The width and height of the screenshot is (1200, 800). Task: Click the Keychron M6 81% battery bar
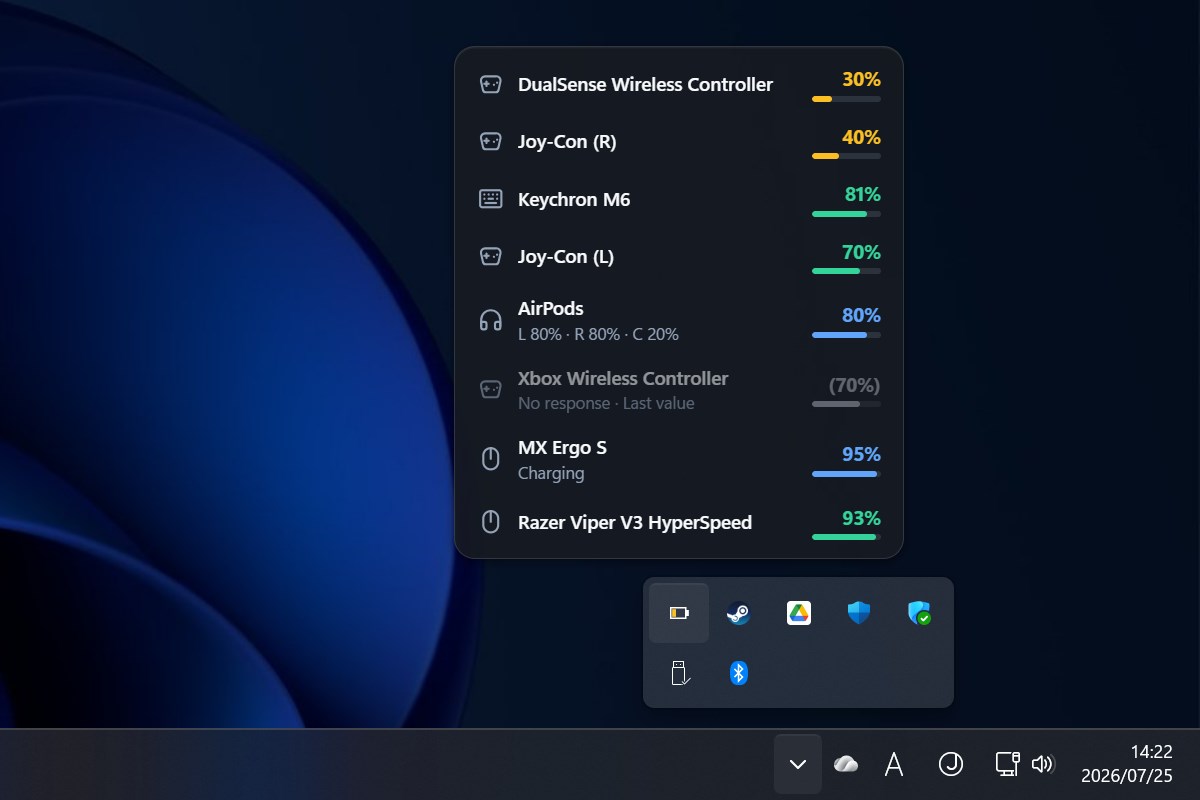click(x=846, y=214)
